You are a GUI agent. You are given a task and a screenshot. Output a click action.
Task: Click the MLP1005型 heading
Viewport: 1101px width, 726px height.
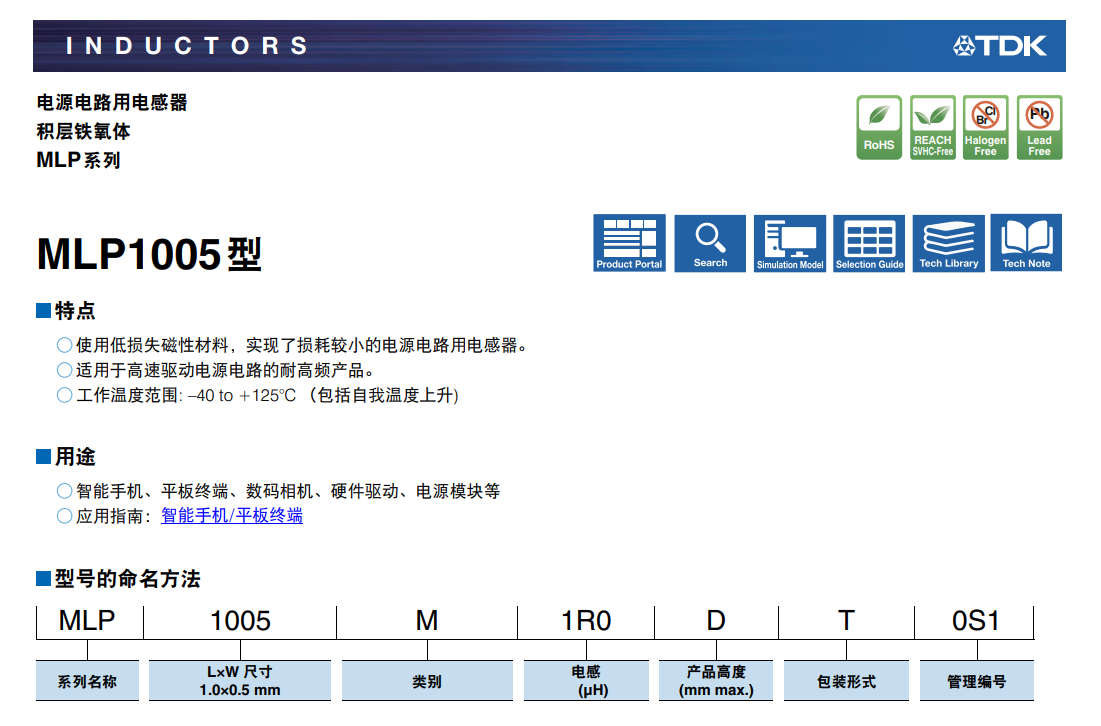149,254
